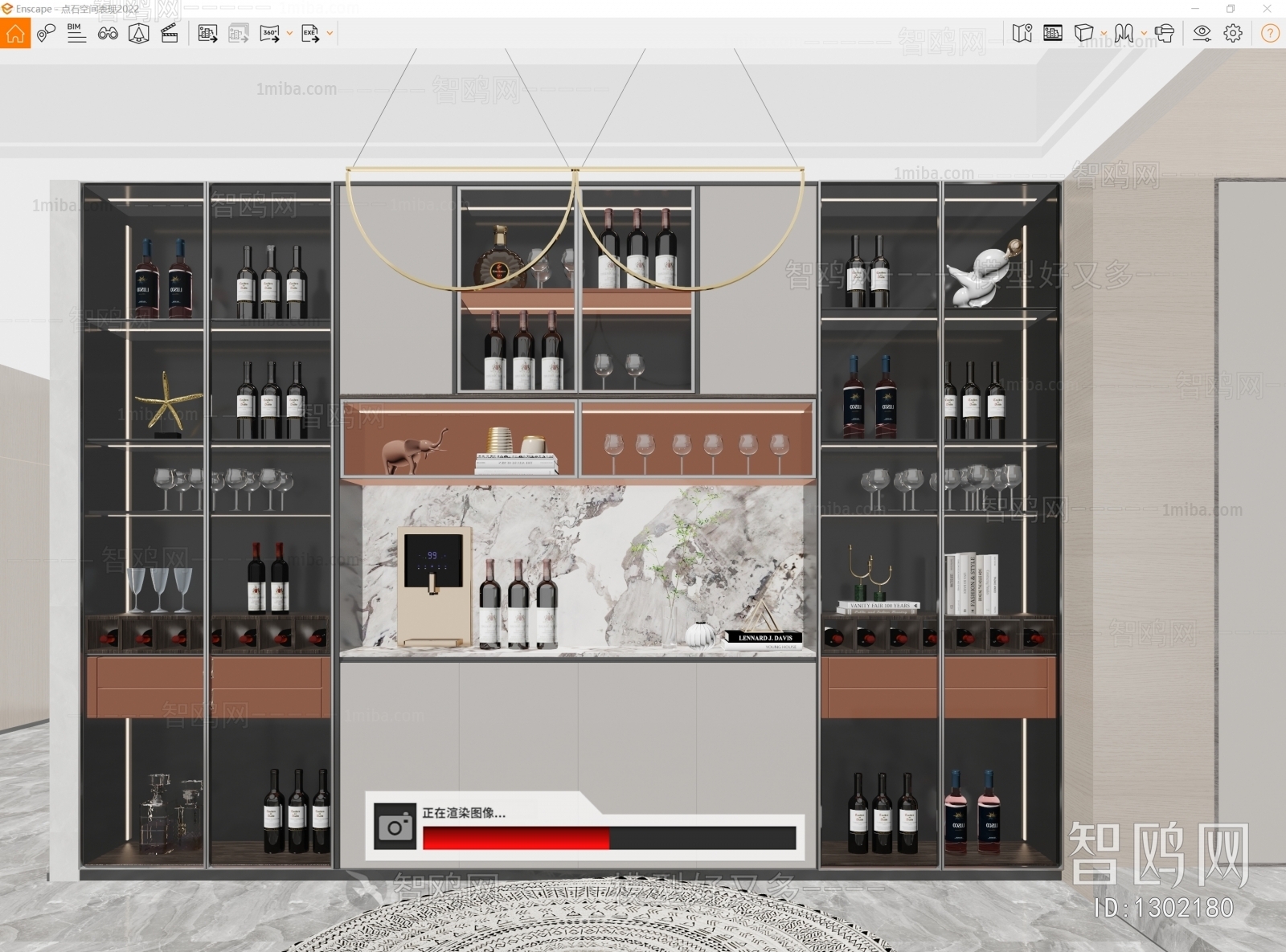Screen dimensions: 1286x952
Task: Click the 正在渲染图像 status text
Action: point(464,813)
